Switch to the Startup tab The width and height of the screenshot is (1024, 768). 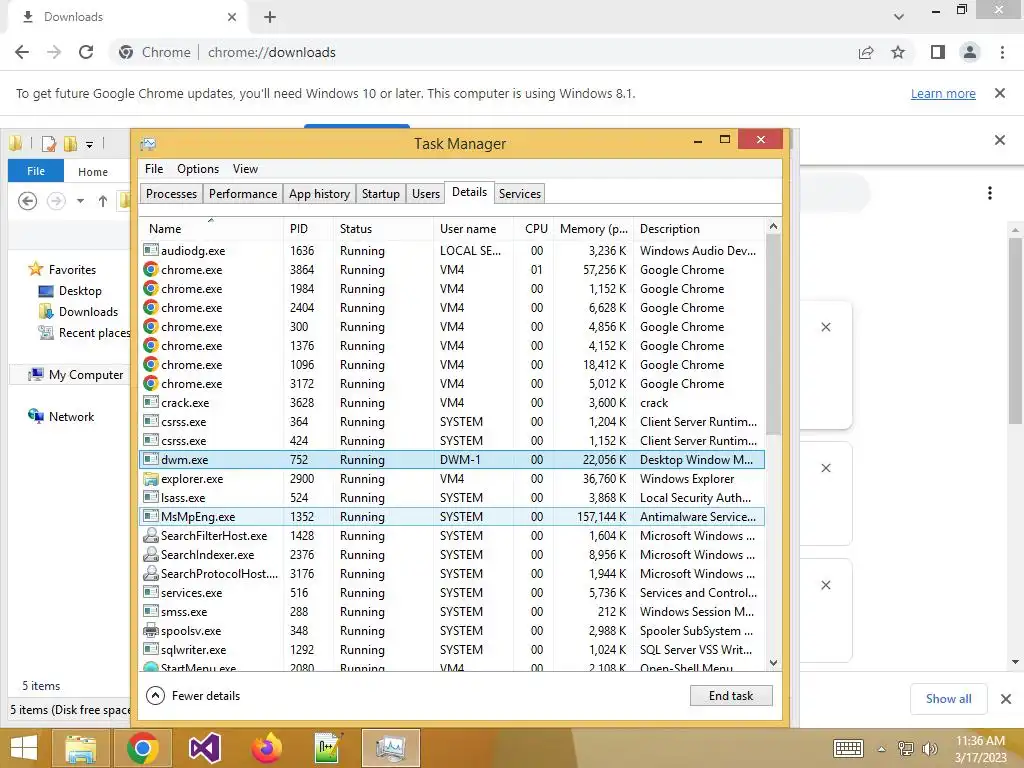tap(381, 193)
